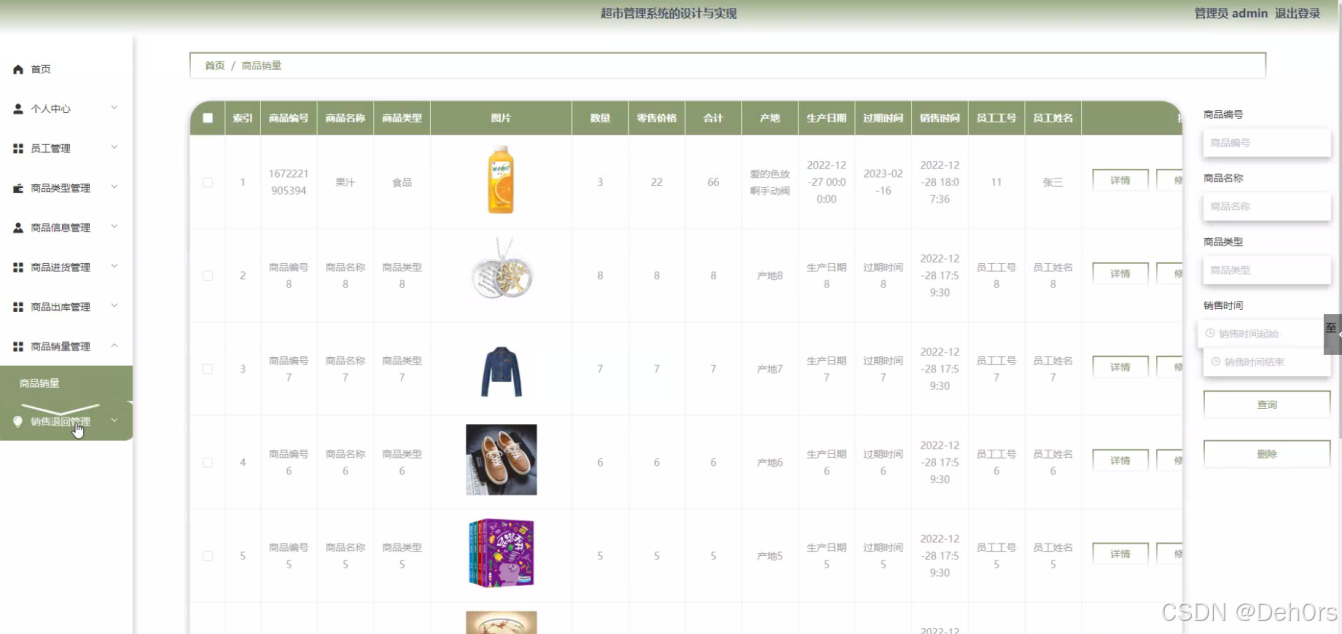Image resolution: width=1342 pixels, height=634 pixels.
Task: Check the checkbox for row 1 果汁
Action: pyautogui.click(x=207, y=182)
